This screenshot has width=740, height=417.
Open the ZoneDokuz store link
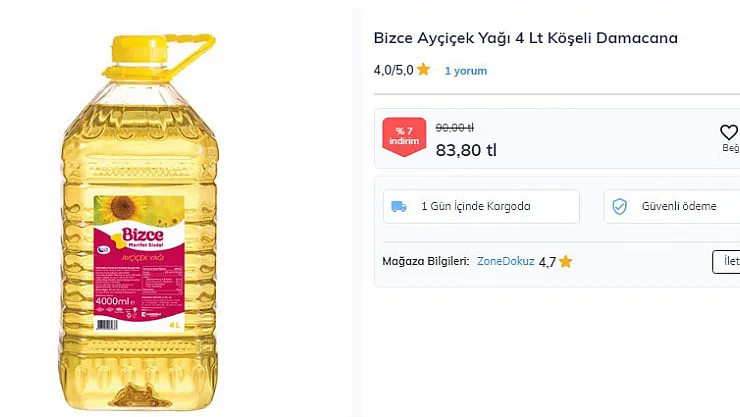[x=505, y=261]
